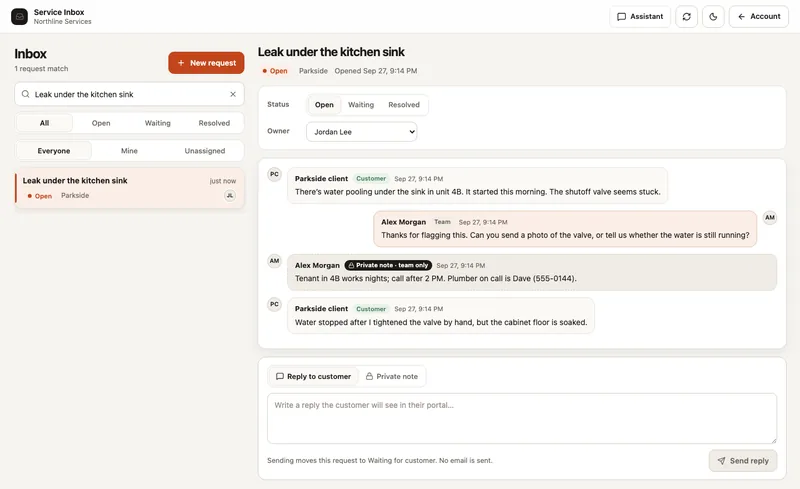Click Open status indicator under title
The height and width of the screenshot is (489, 800).
pyautogui.click(x=275, y=71)
